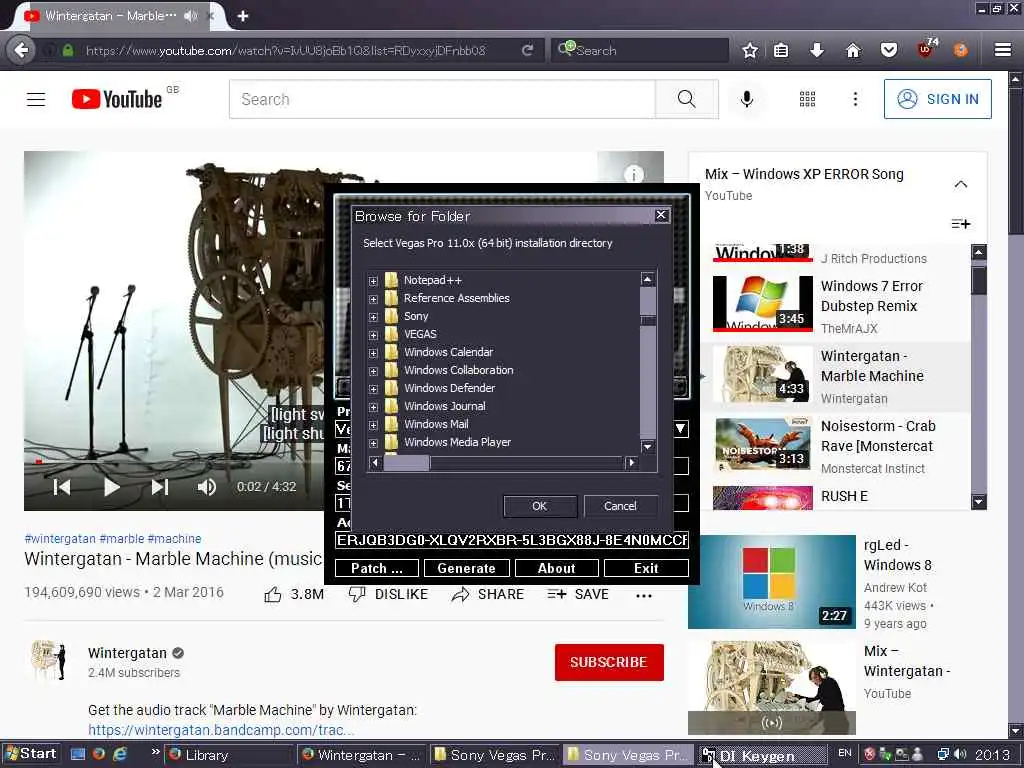The image size is (1024, 768).
Task: Open the Firefox hamburger menu
Action: pos(1003,50)
